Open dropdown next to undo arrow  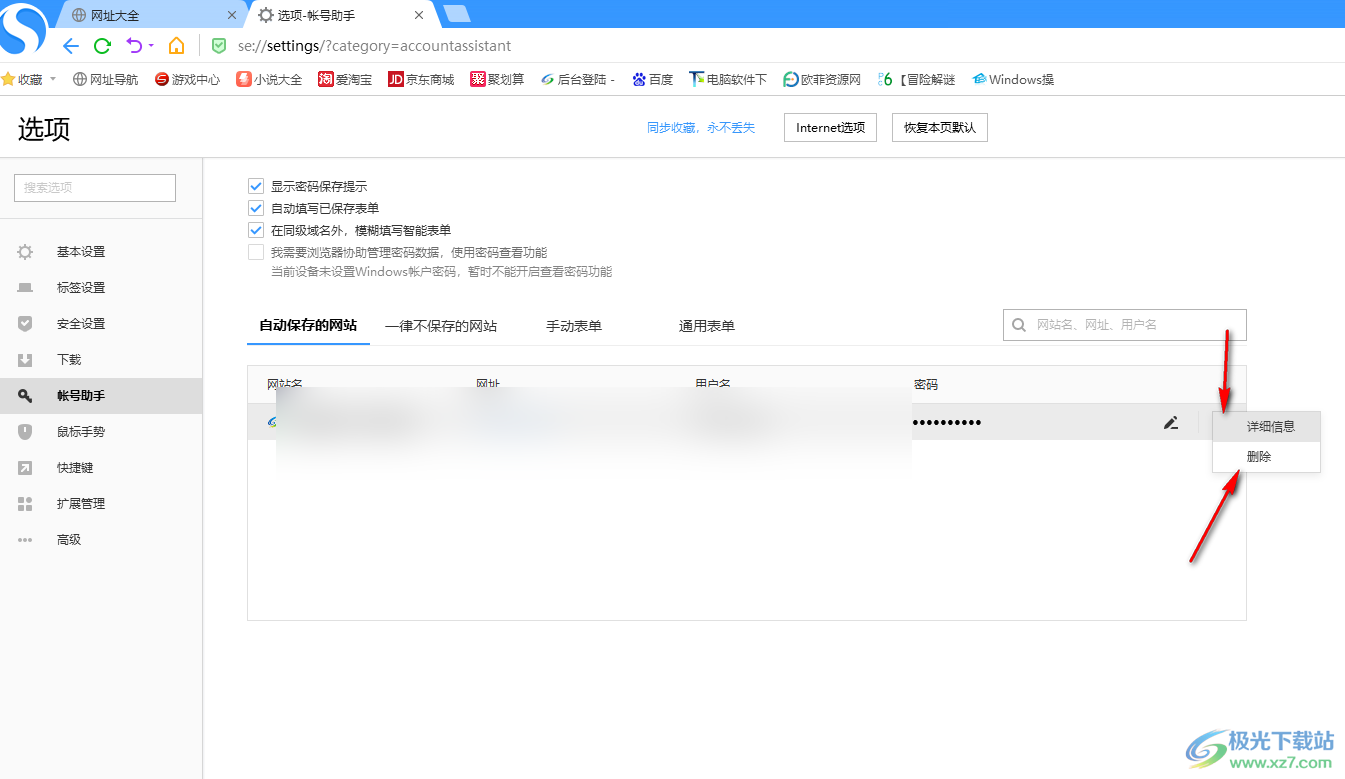pos(151,46)
